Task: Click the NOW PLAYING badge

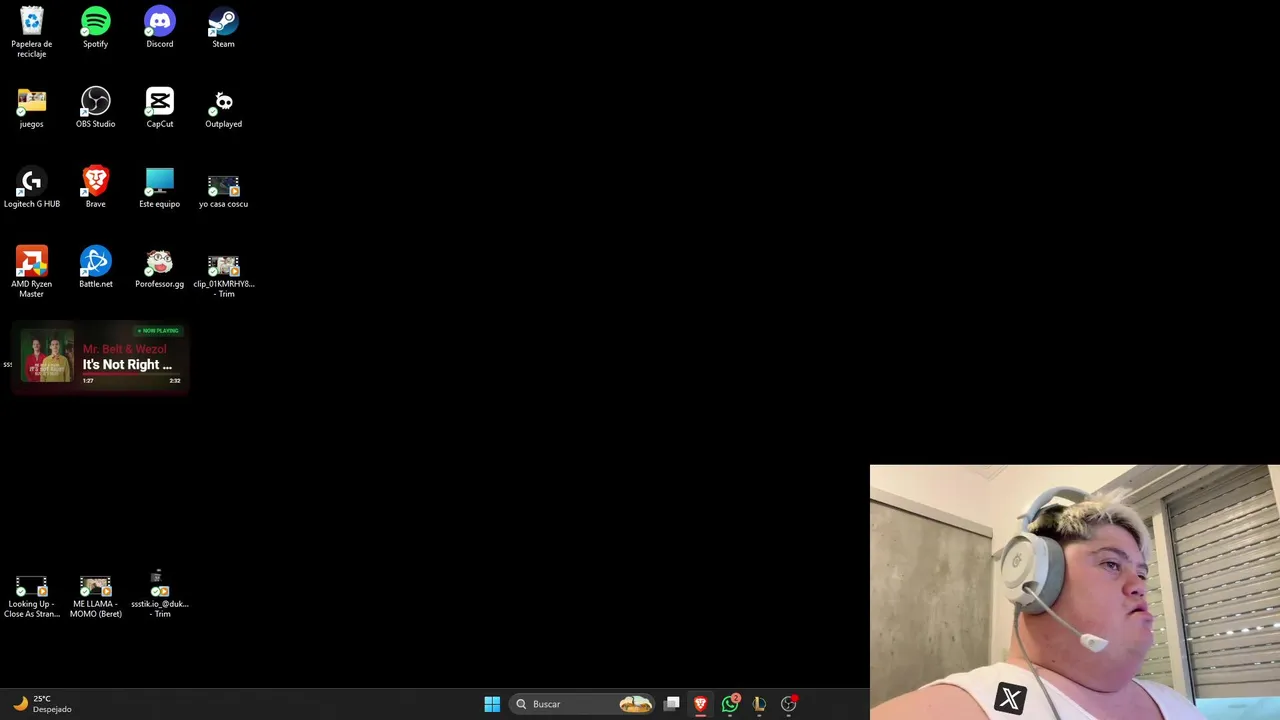Action: [158, 331]
